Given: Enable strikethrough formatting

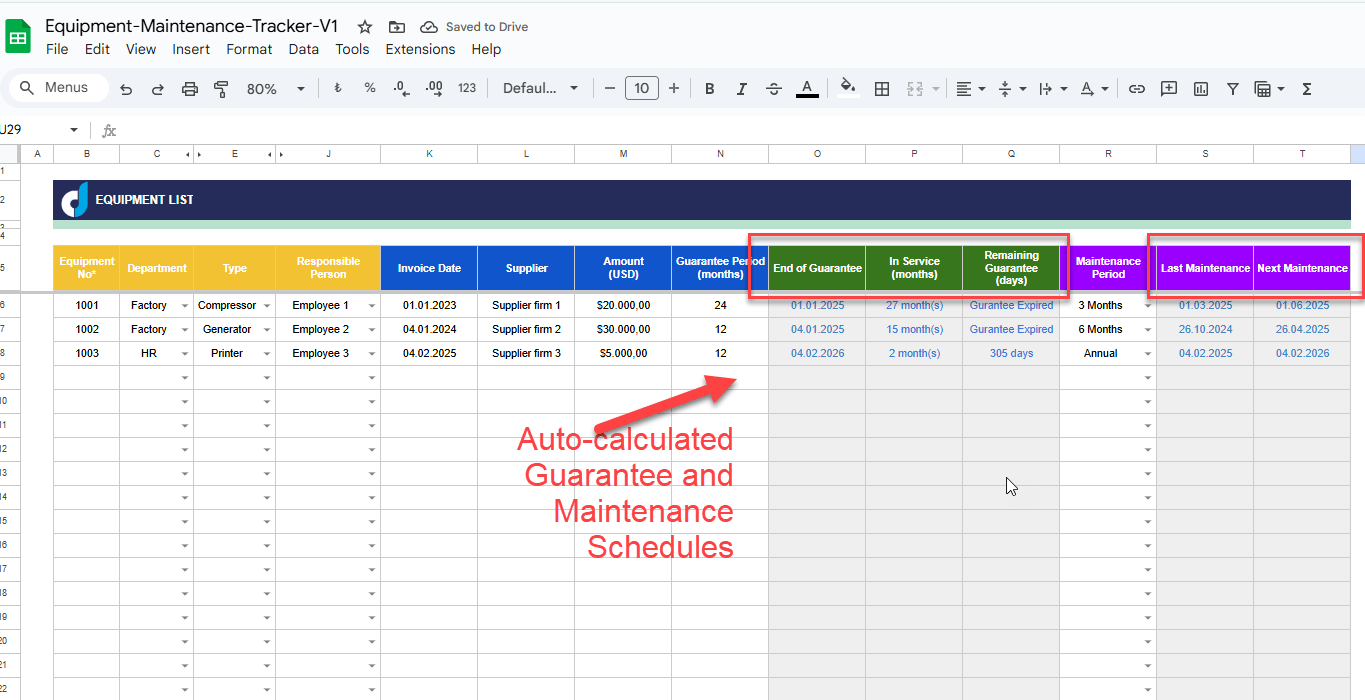Looking at the screenshot, I should (x=773, y=88).
